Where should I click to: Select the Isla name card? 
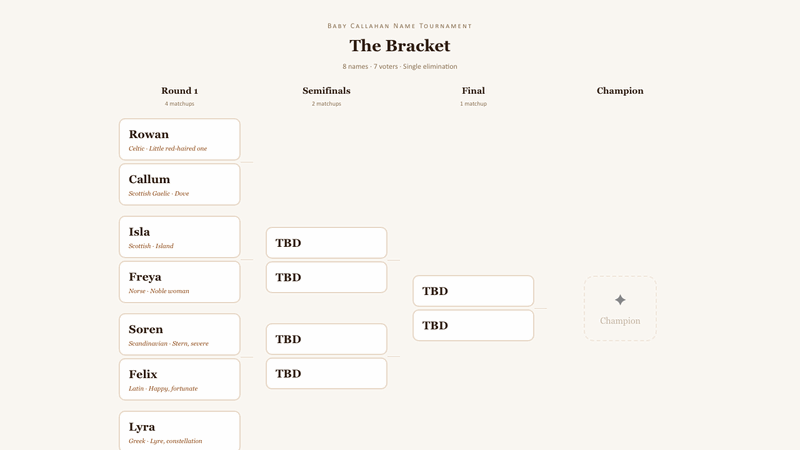click(179, 237)
